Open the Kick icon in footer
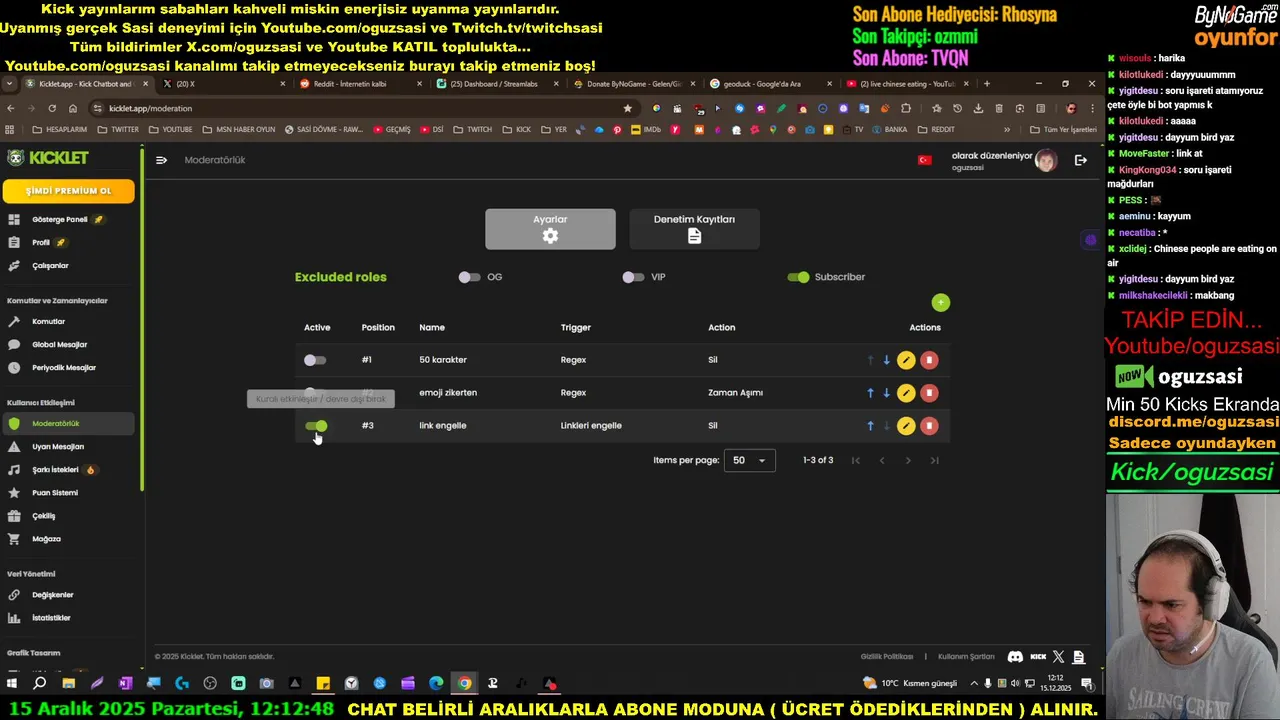The width and height of the screenshot is (1280, 720). (1038, 657)
